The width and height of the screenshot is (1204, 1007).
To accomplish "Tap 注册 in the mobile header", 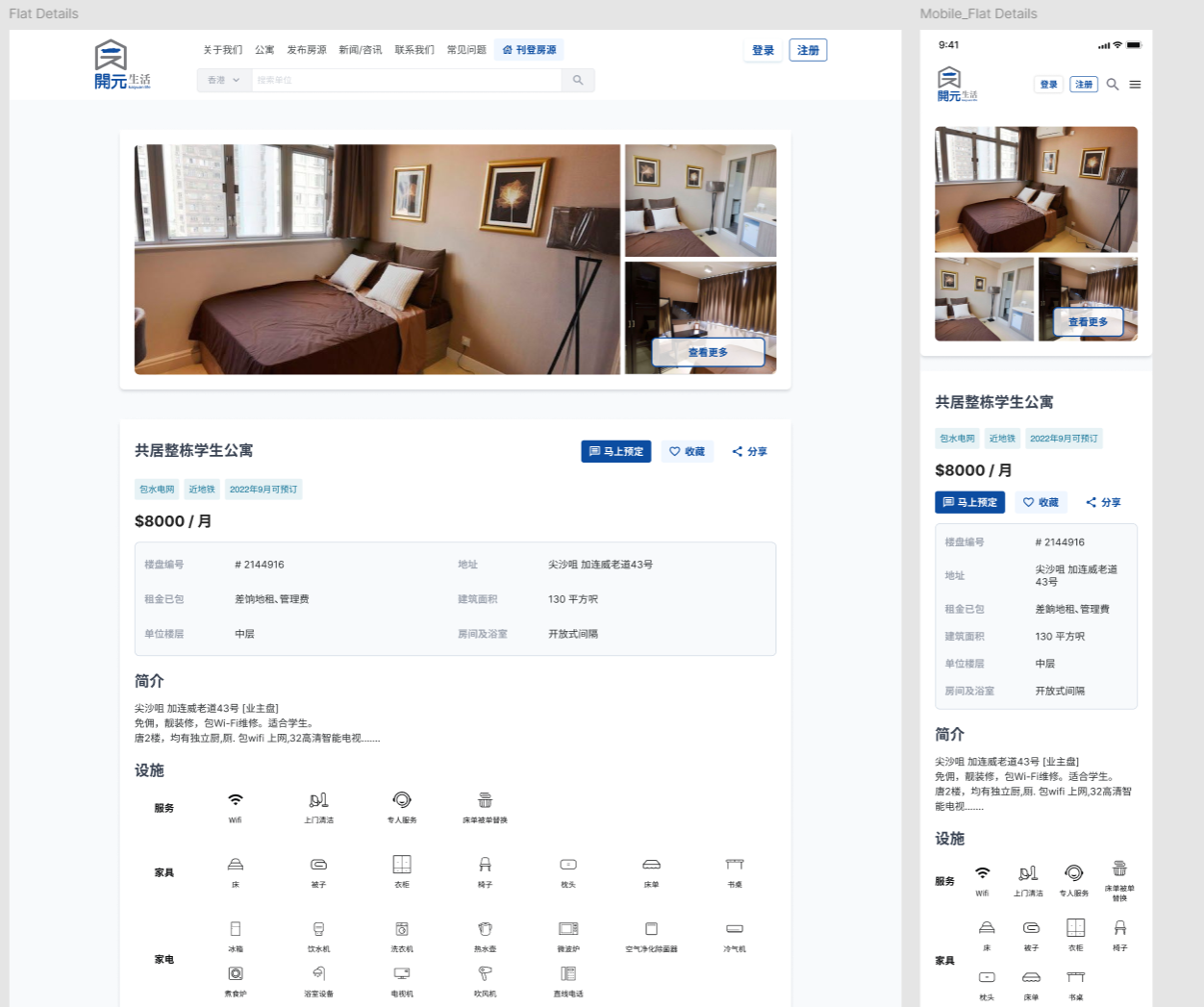I will [x=1084, y=85].
